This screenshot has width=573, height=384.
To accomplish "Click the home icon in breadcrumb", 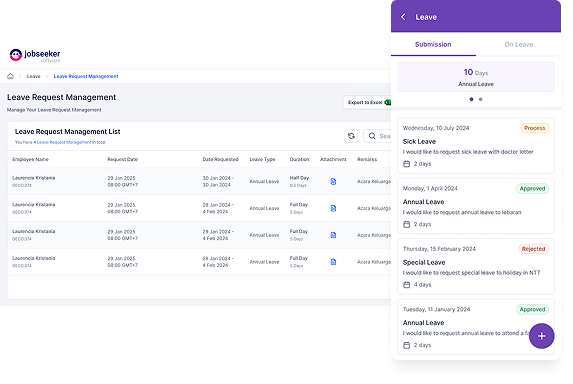I will [x=10, y=76].
